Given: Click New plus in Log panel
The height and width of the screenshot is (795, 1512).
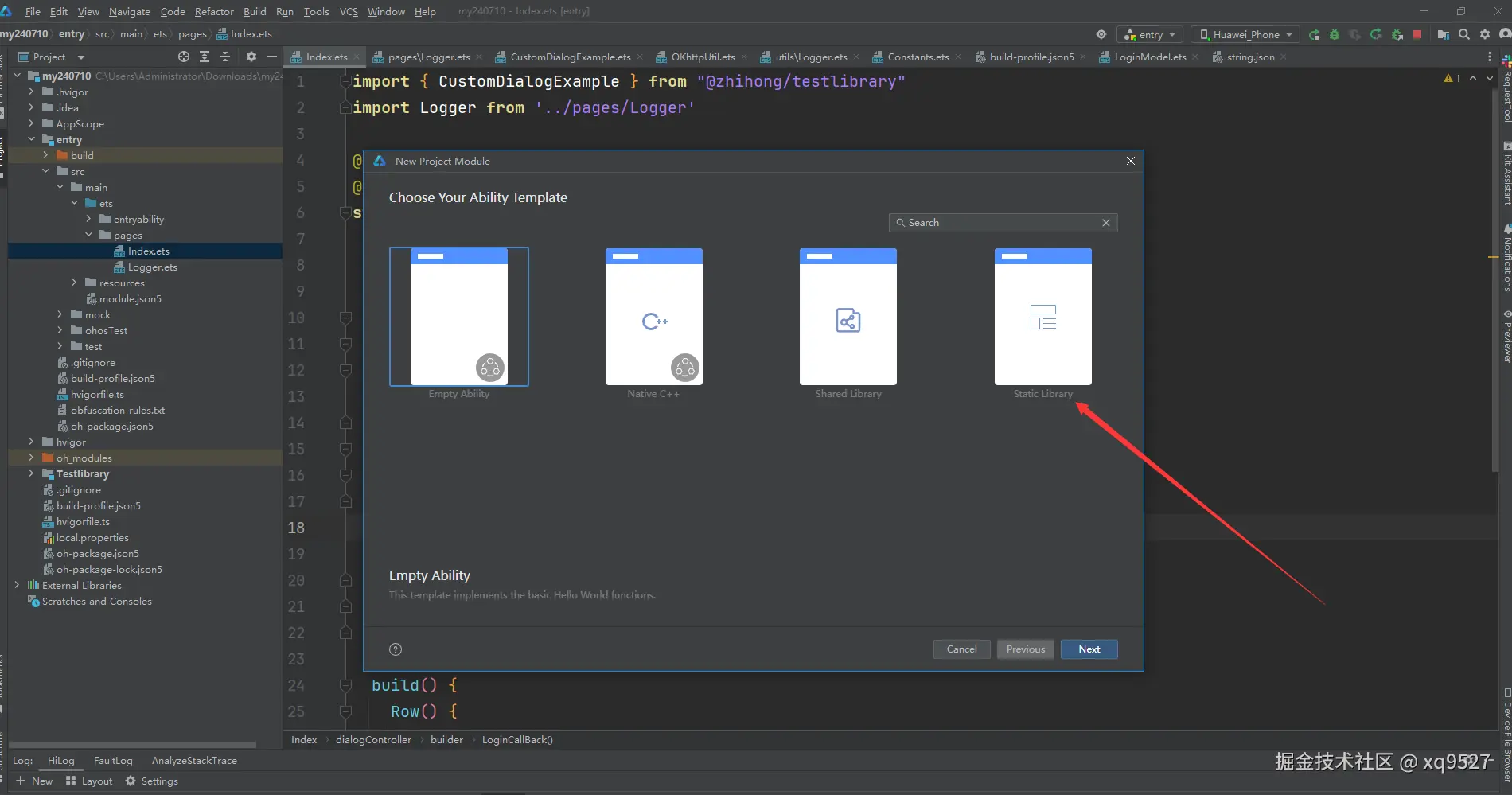Looking at the screenshot, I should click(x=34, y=781).
